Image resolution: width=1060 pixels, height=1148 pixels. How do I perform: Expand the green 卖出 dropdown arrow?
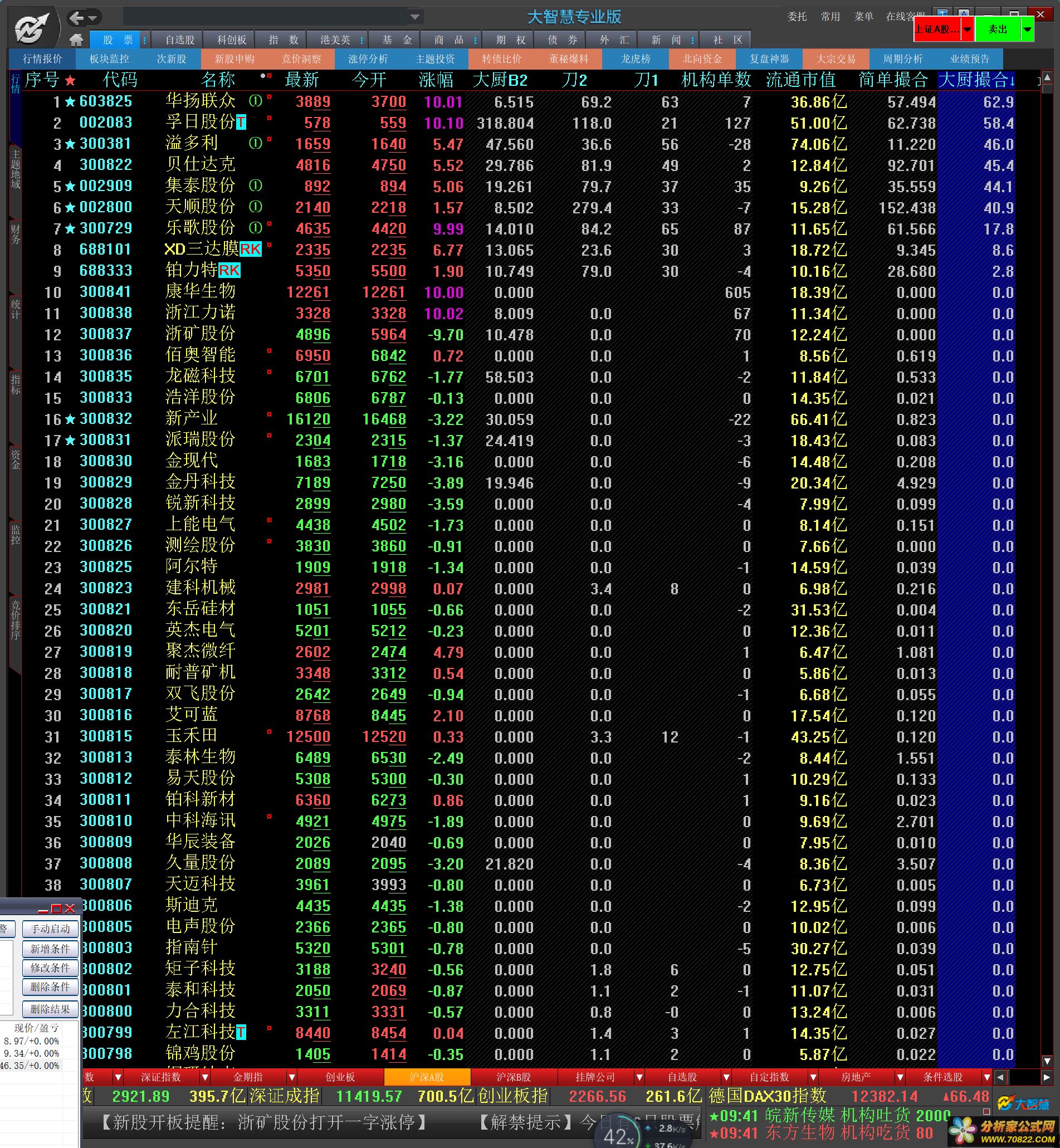[1027, 30]
